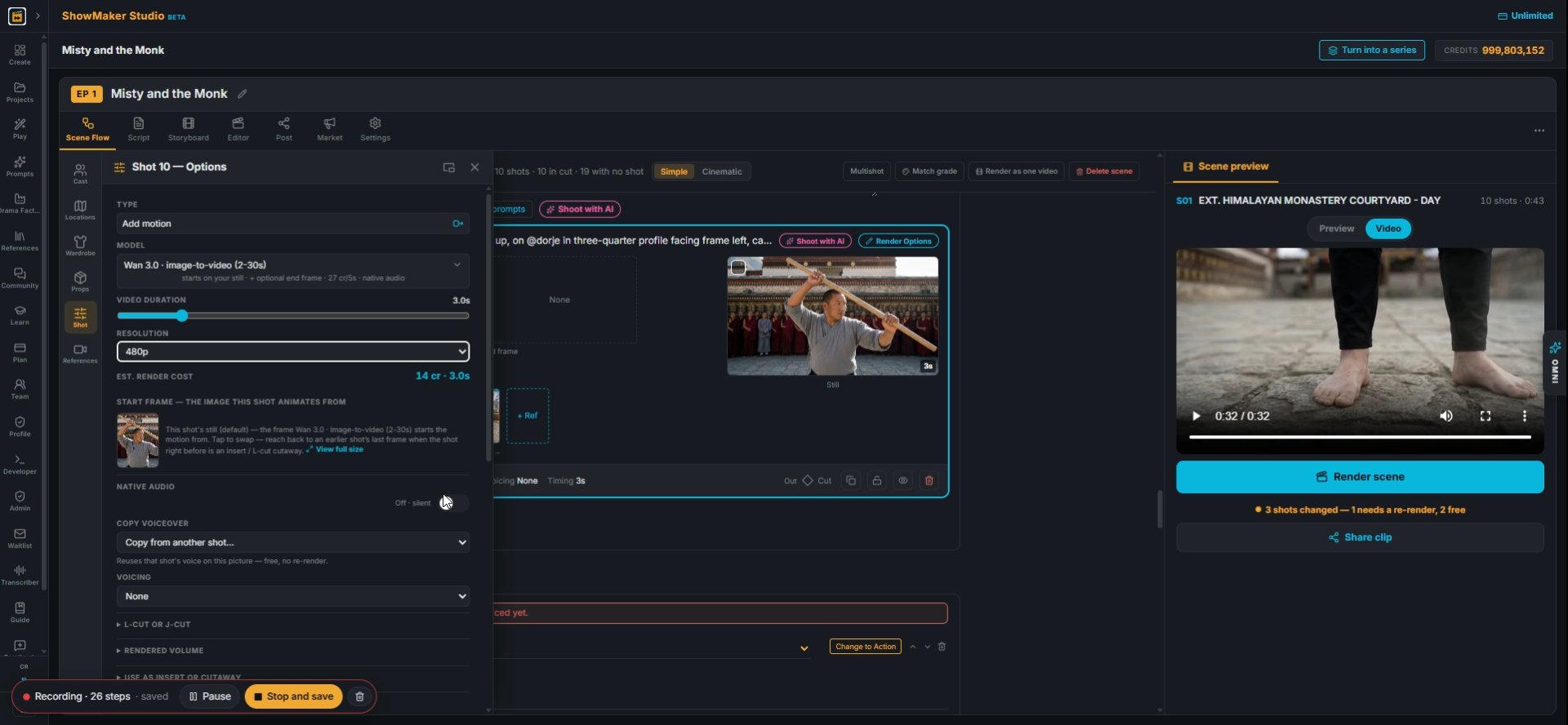Switch to the Storyboard tab

(189, 129)
